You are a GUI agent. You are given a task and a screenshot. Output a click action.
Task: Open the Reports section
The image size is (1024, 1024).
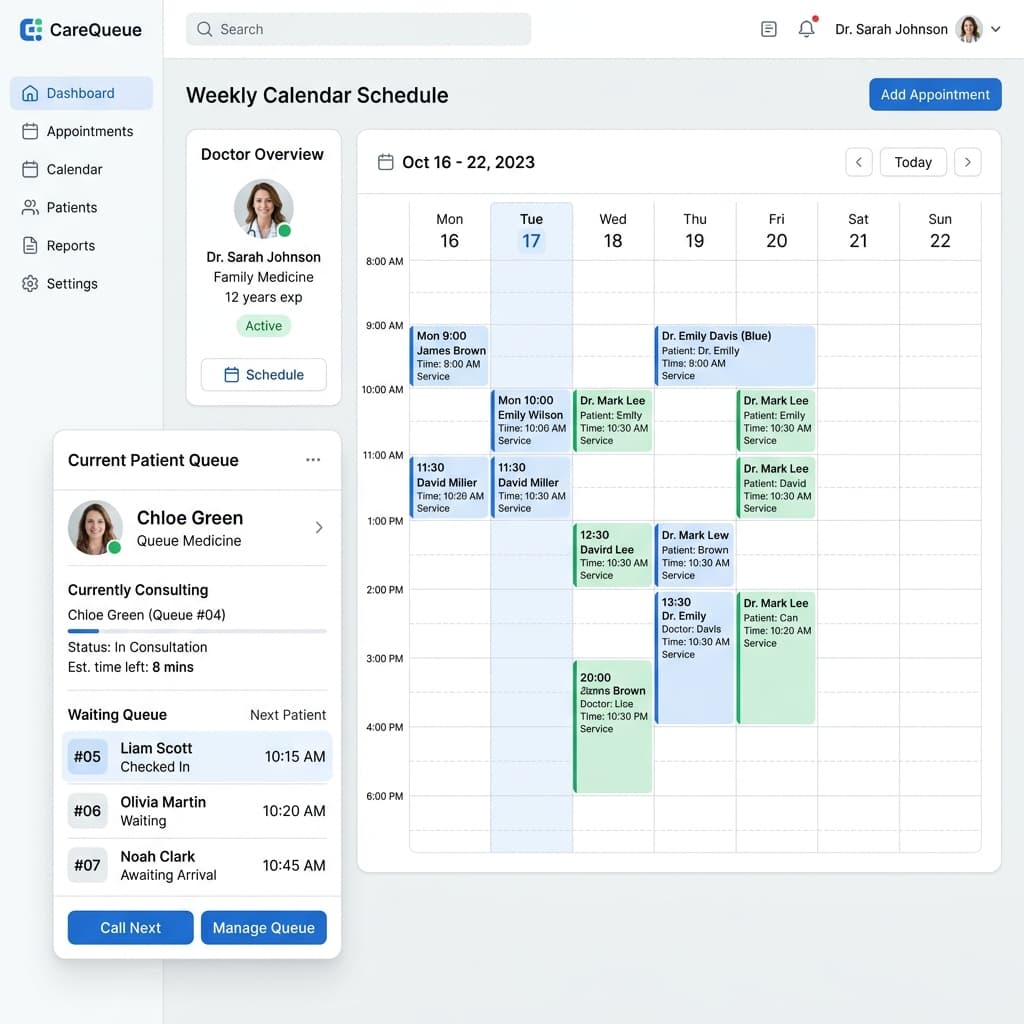[81, 246]
